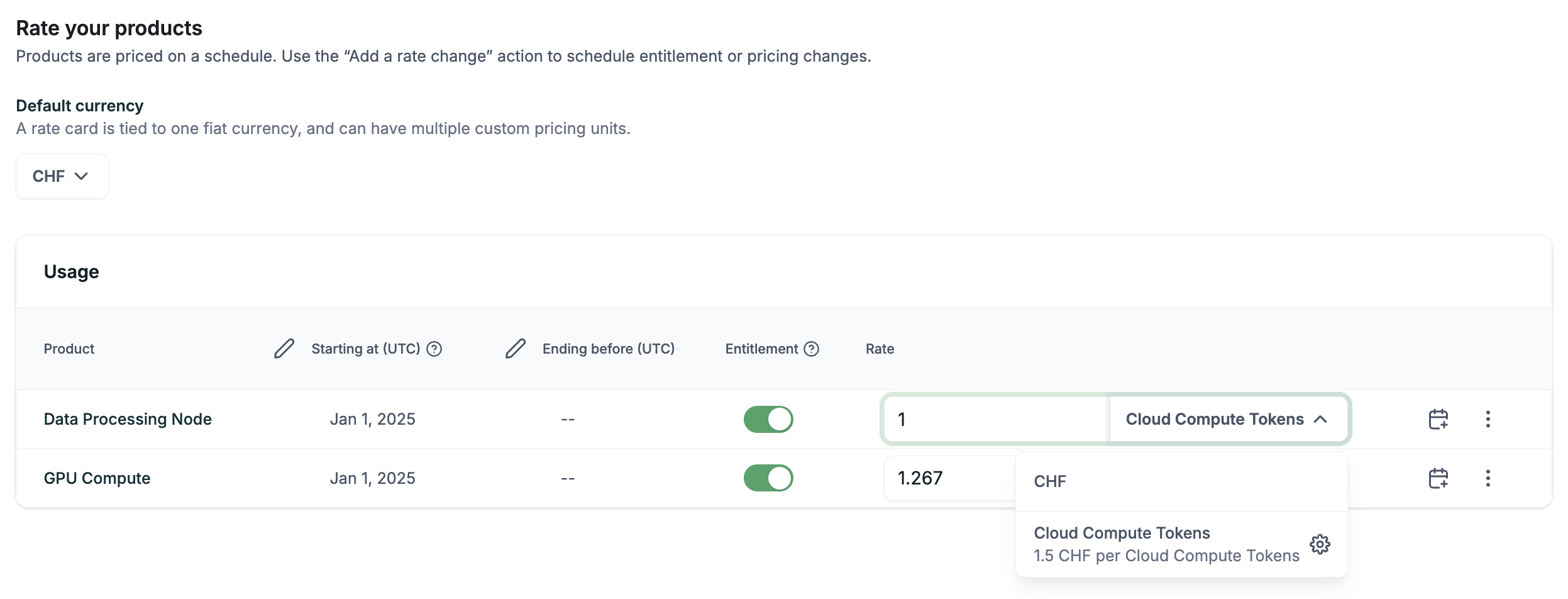1568x599 pixels.
Task: Select CHF from the pricing unit list
Action: [x=1050, y=481]
